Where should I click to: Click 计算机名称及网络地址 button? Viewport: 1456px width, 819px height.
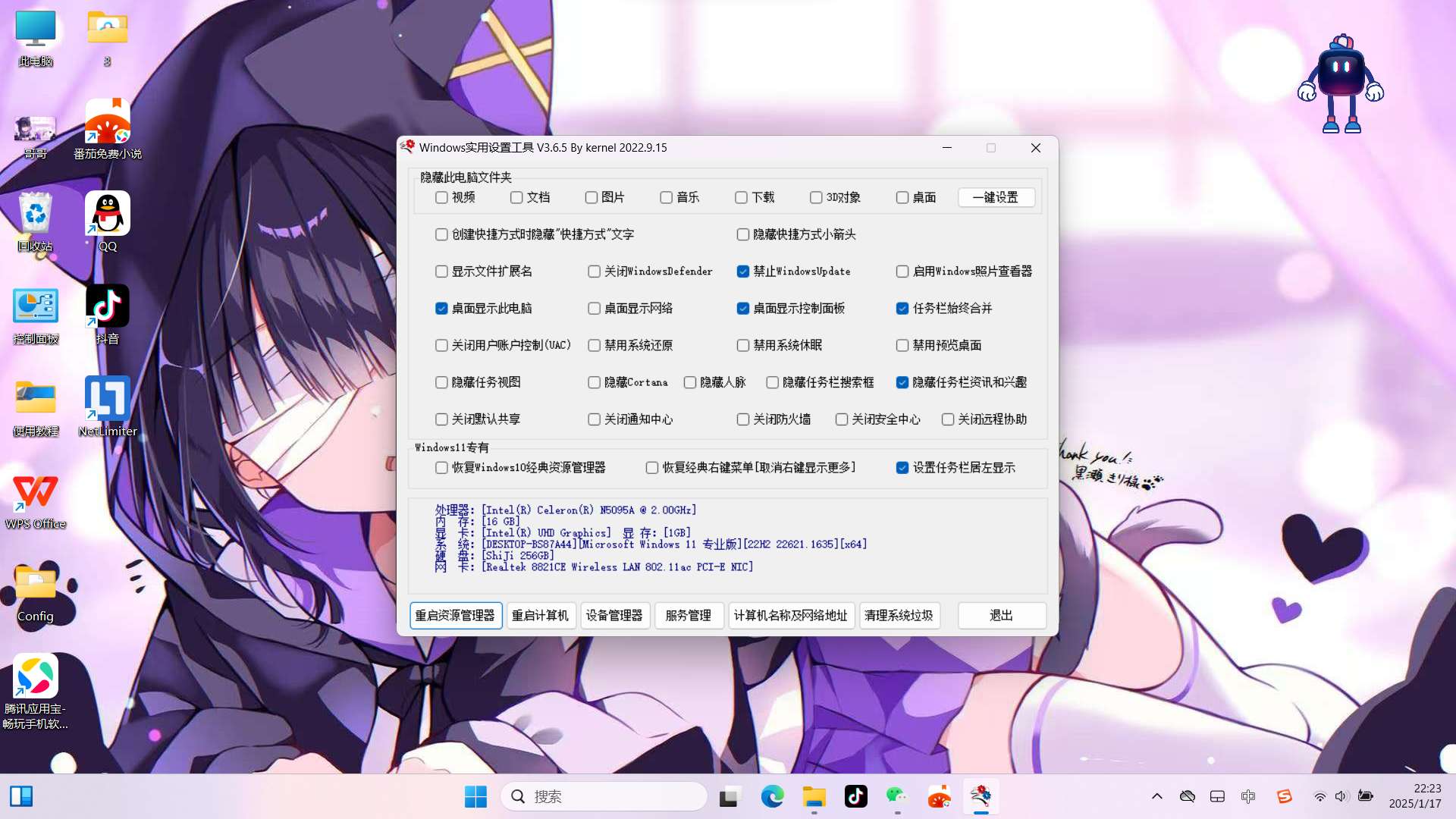[792, 616]
